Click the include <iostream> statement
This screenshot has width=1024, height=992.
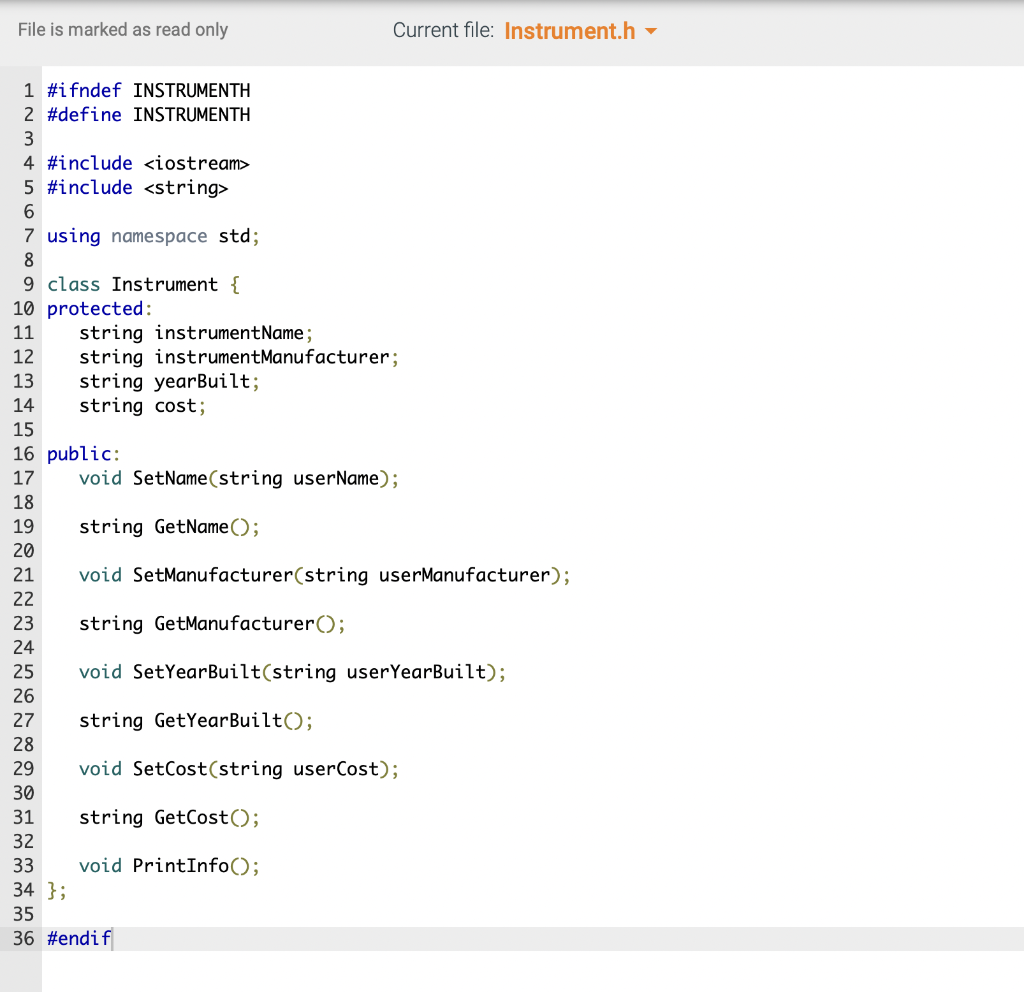click(x=148, y=163)
